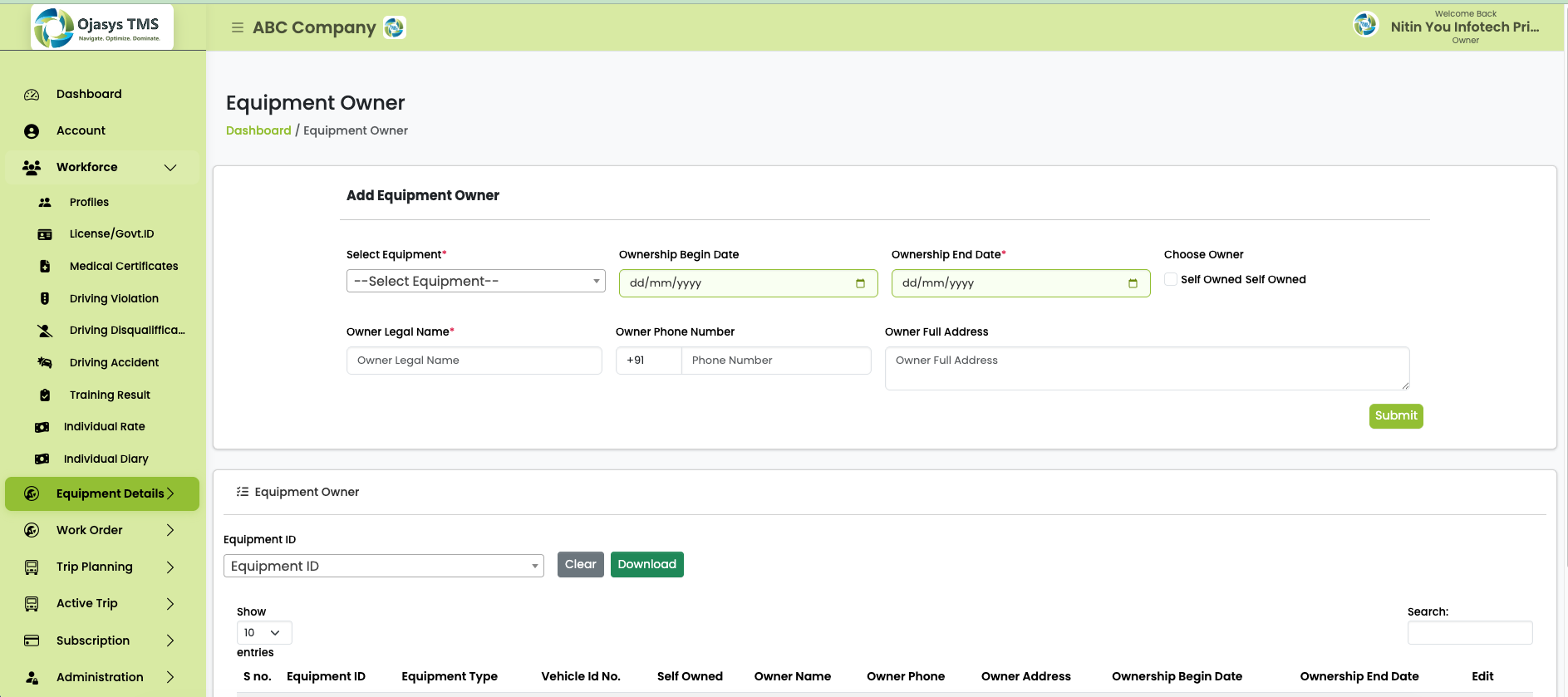Click the green Submit button
The image size is (1568, 697).
coord(1396,416)
